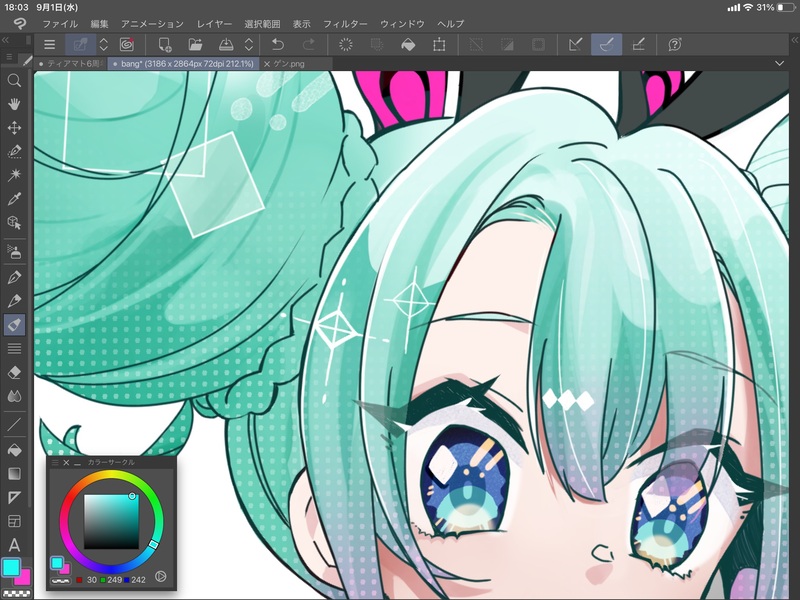Viewport: 800px width, 600px height.
Task: Select the Hand move-canvas tool
Action: pos(14,104)
